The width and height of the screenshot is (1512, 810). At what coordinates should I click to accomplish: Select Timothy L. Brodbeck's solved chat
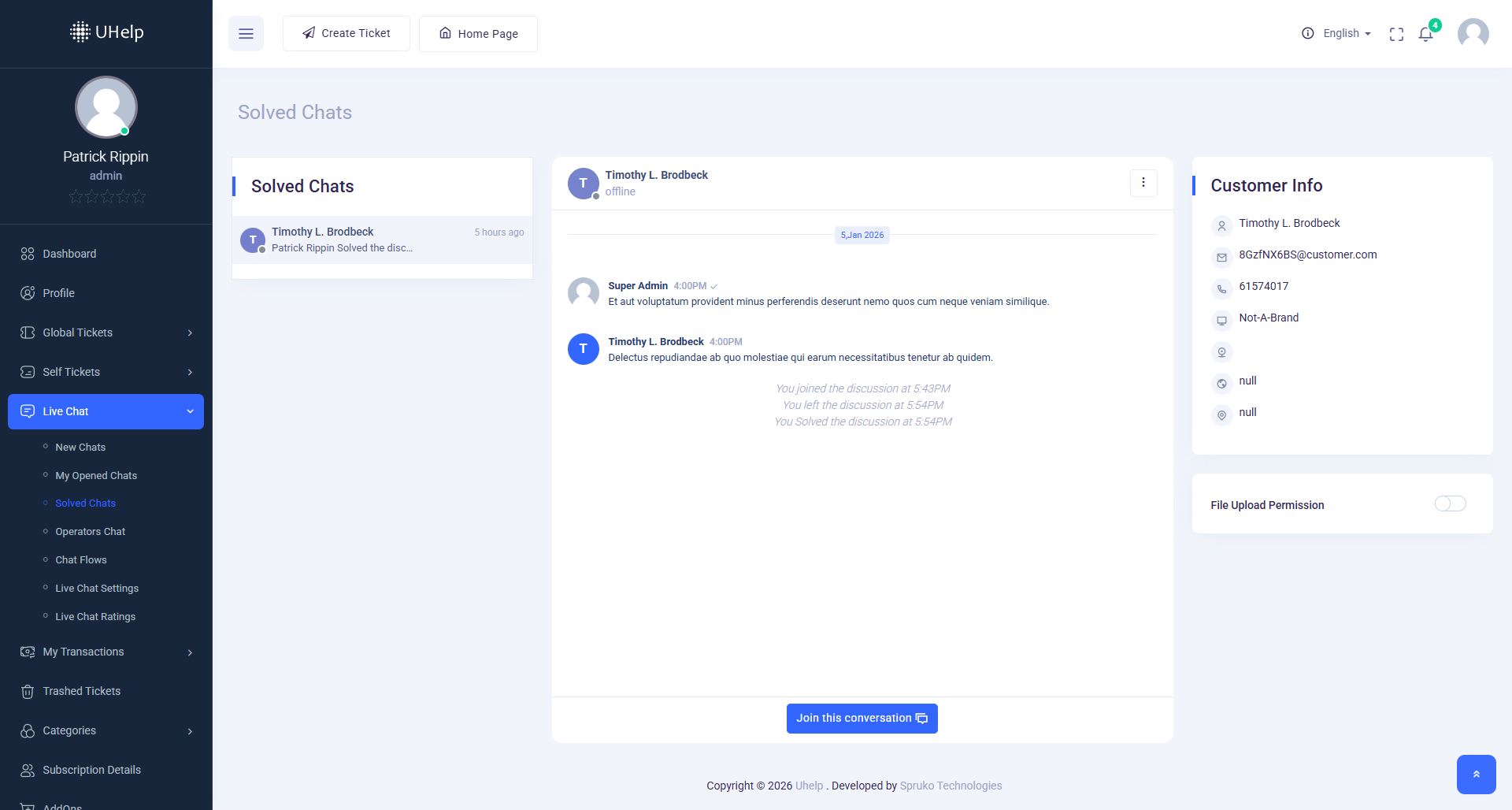point(382,240)
